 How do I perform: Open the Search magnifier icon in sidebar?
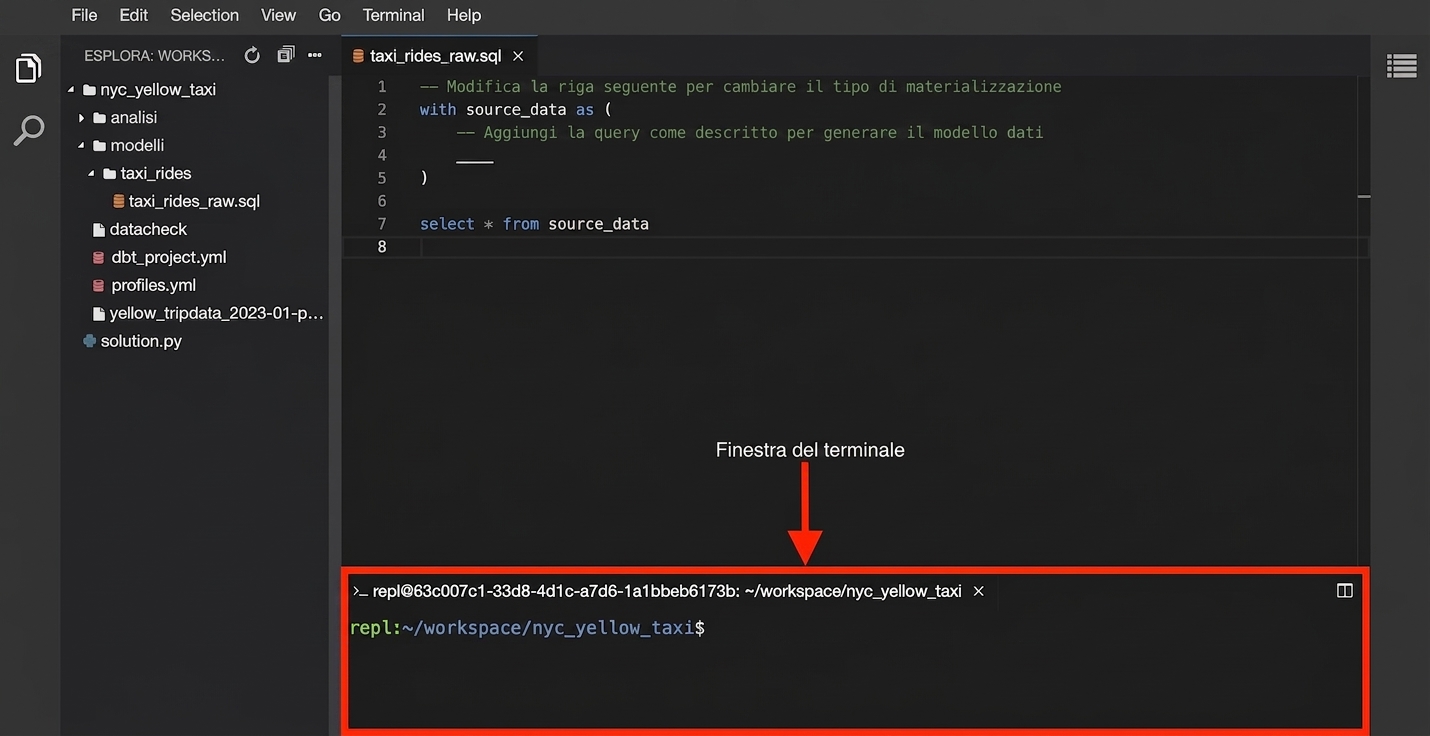click(29, 130)
